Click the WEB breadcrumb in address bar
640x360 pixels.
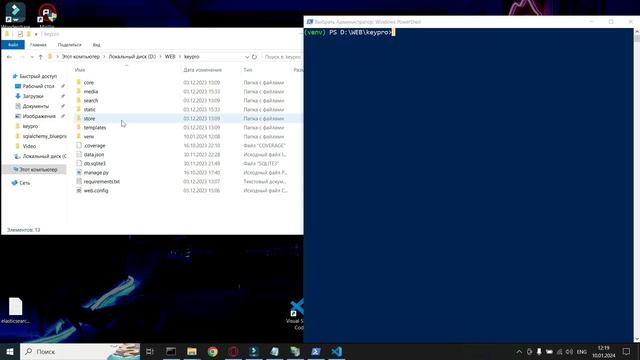tap(170, 57)
